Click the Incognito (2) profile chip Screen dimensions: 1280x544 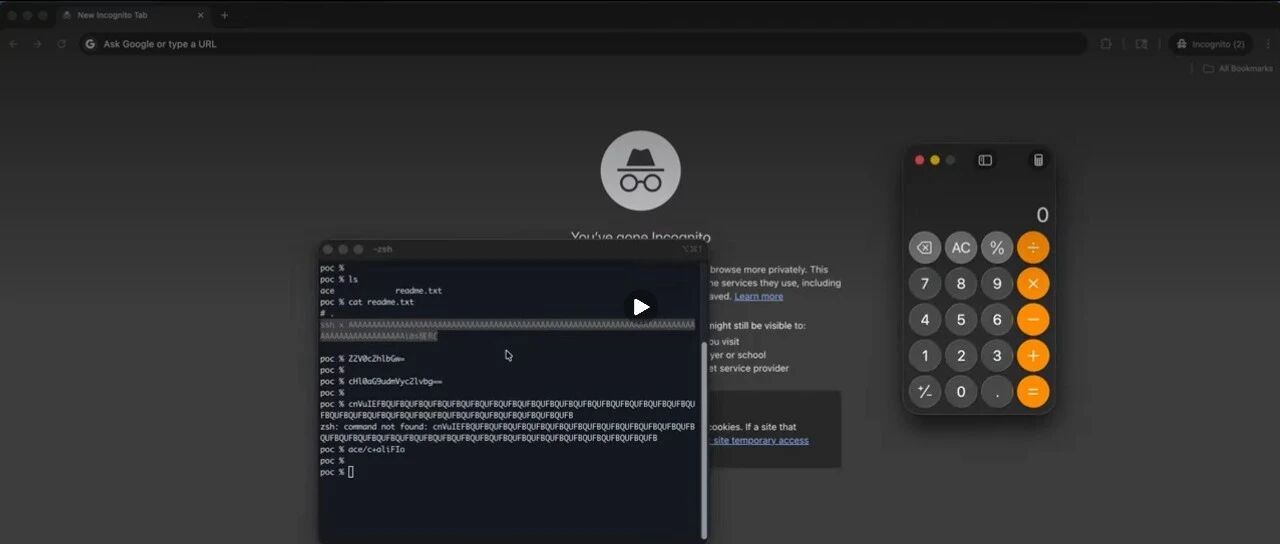coord(1210,44)
